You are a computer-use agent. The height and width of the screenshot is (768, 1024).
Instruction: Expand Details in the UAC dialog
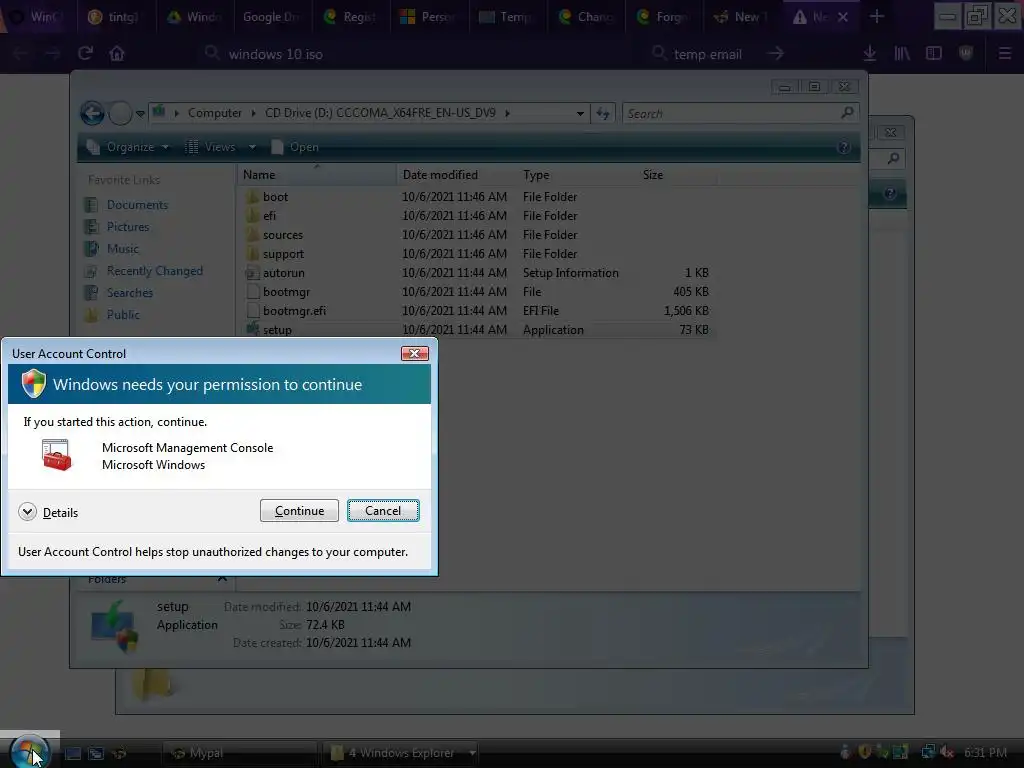[x=48, y=512]
